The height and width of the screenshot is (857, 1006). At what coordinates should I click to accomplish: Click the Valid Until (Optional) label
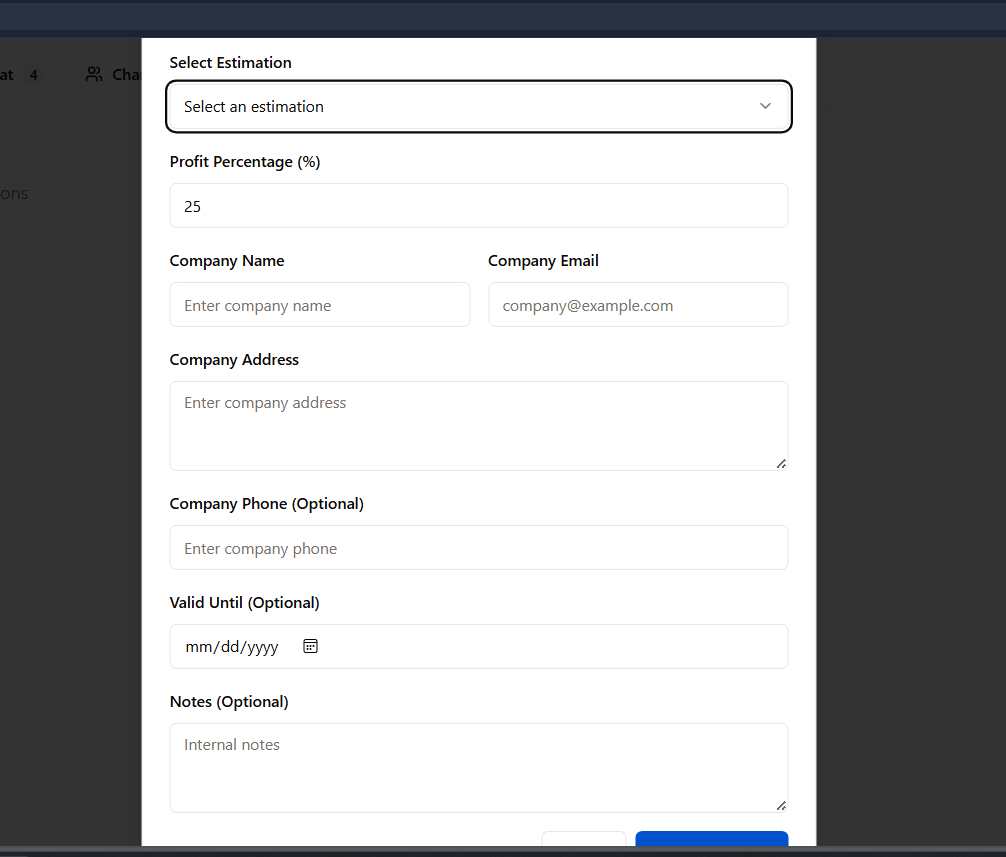[244, 603]
